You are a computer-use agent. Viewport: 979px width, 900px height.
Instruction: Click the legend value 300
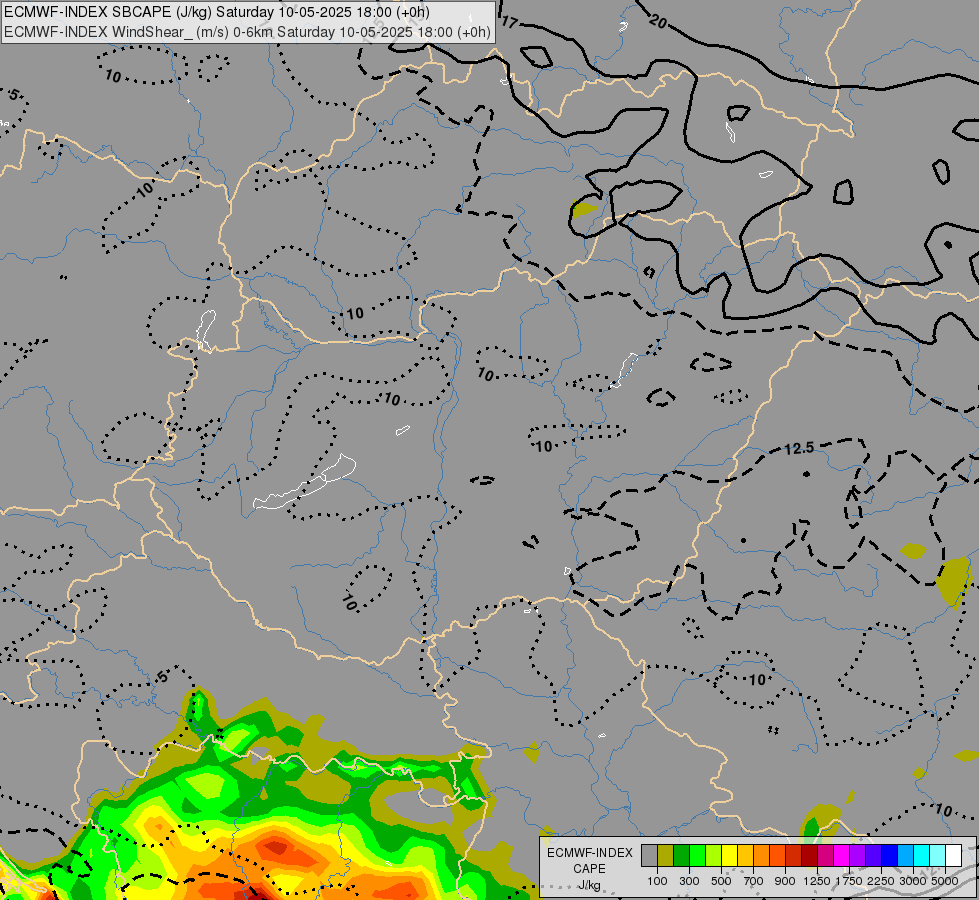tap(689, 881)
